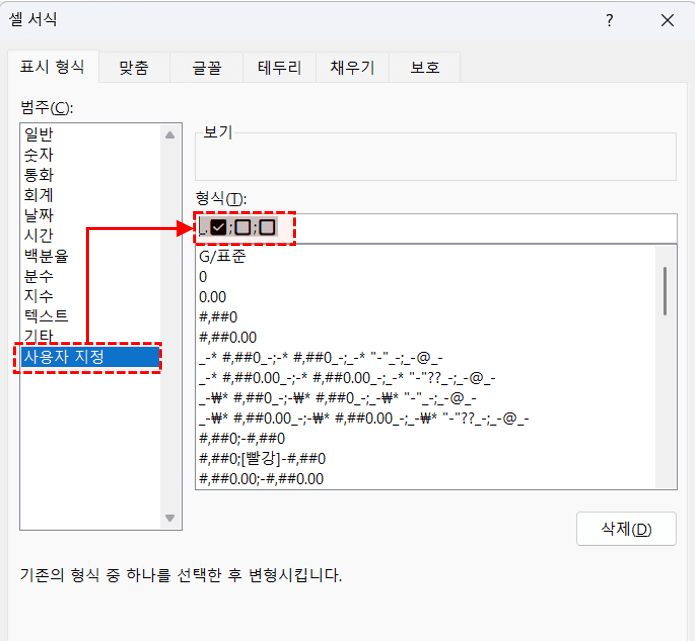Select the G/표준 format

222,256
